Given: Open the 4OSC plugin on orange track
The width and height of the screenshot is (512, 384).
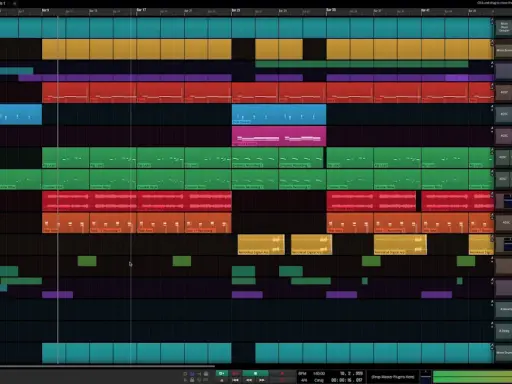Looking at the screenshot, I should point(505,222).
